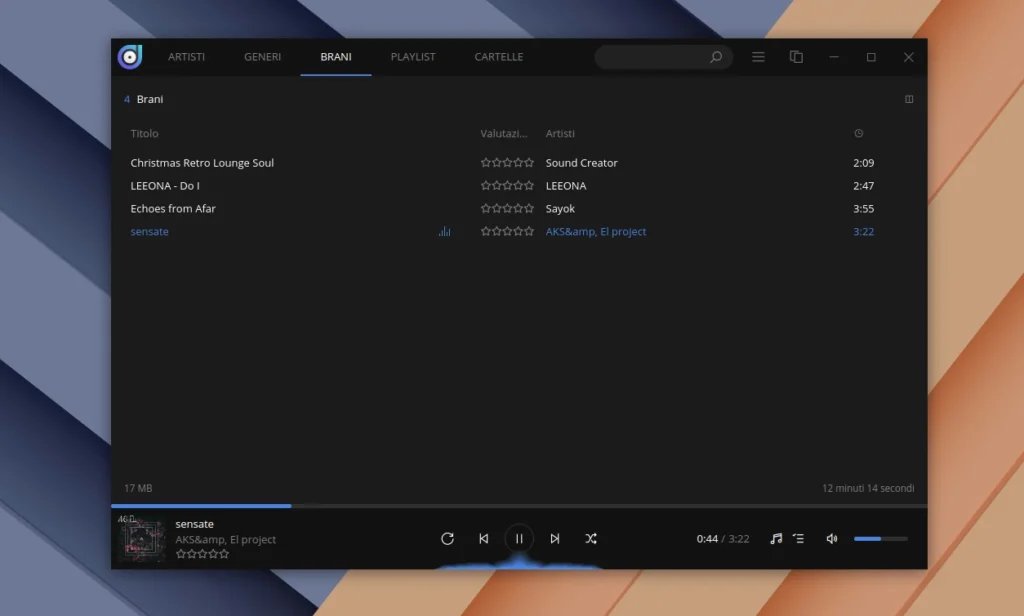
Task: Open the column display options icon above the track list
Action: point(909,99)
